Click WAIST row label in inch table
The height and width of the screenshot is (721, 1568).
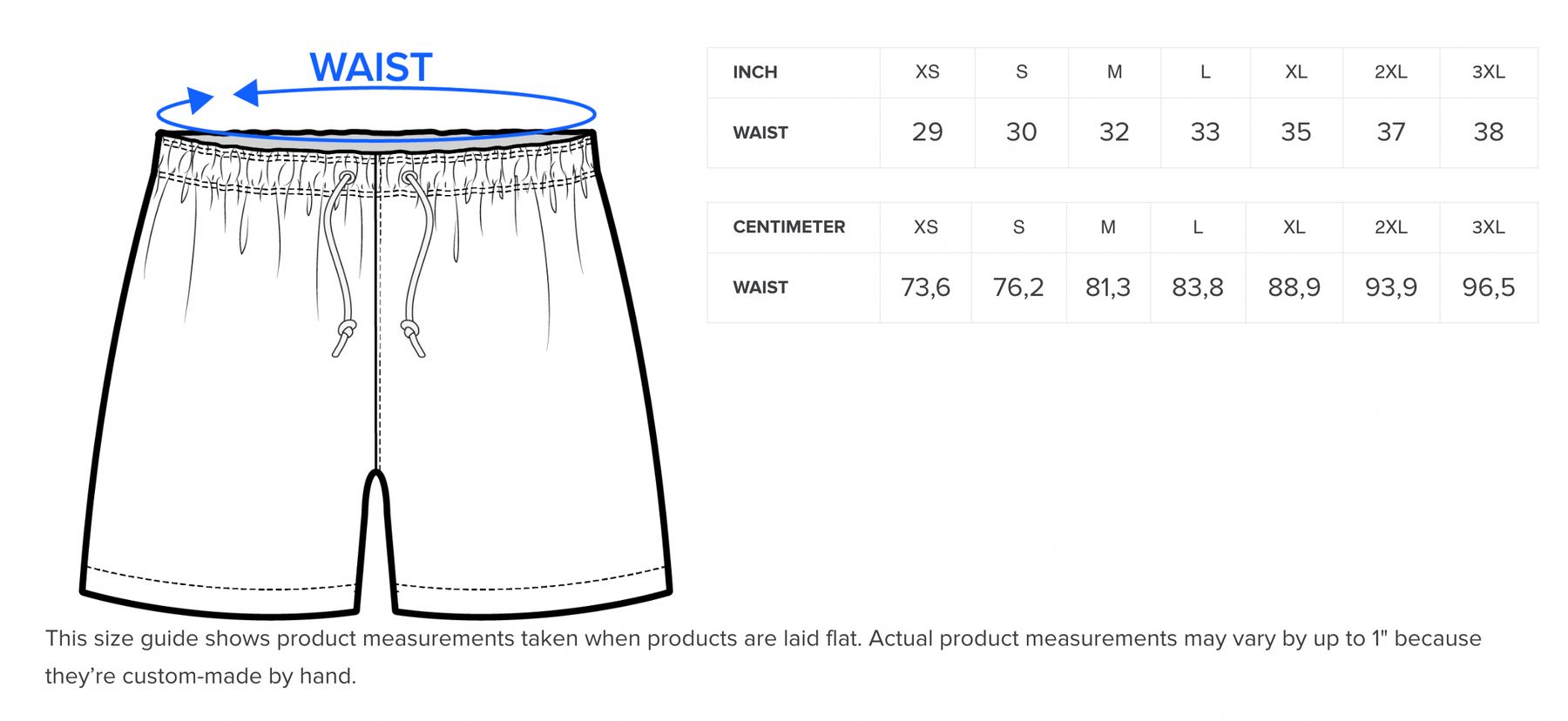pyautogui.click(x=760, y=133)
